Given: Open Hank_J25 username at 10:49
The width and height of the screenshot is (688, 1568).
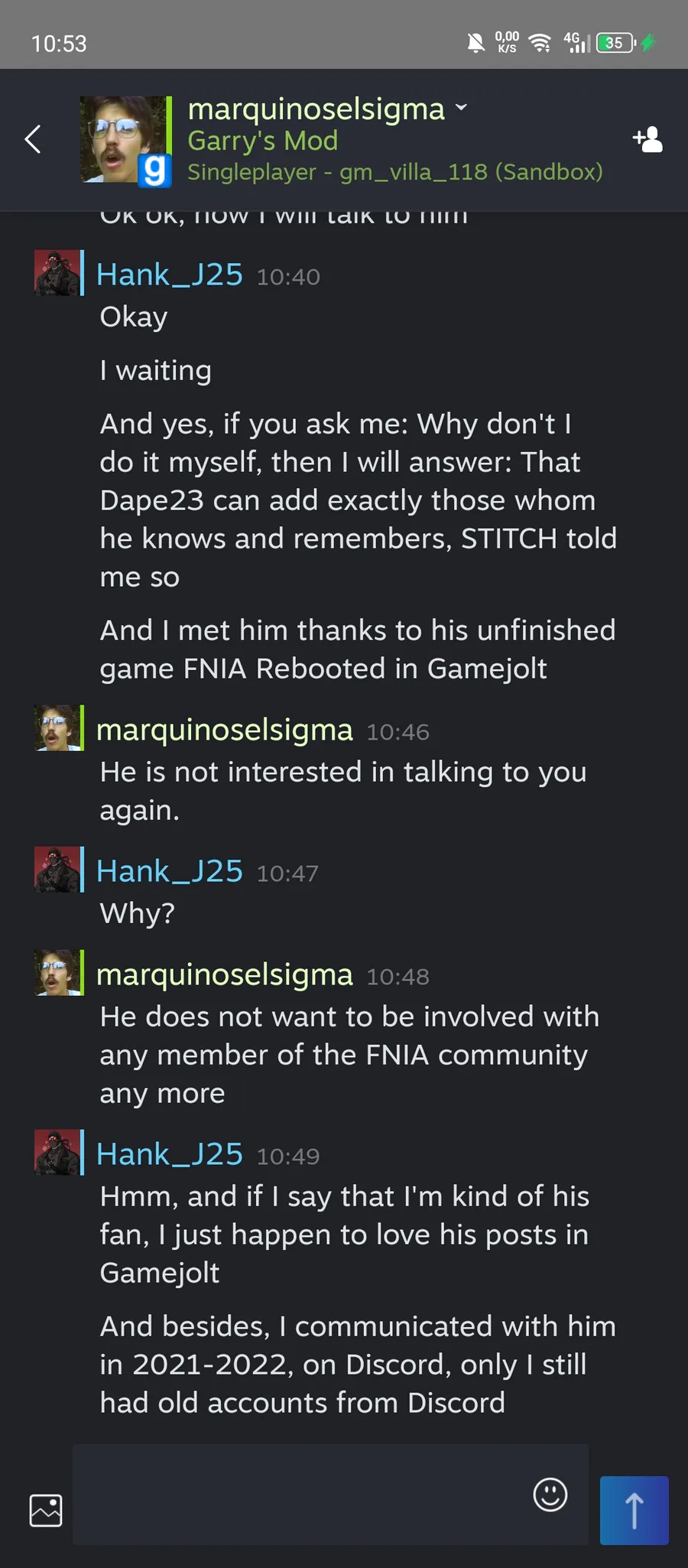Looking at the screenshot, I should (170, 1154).
